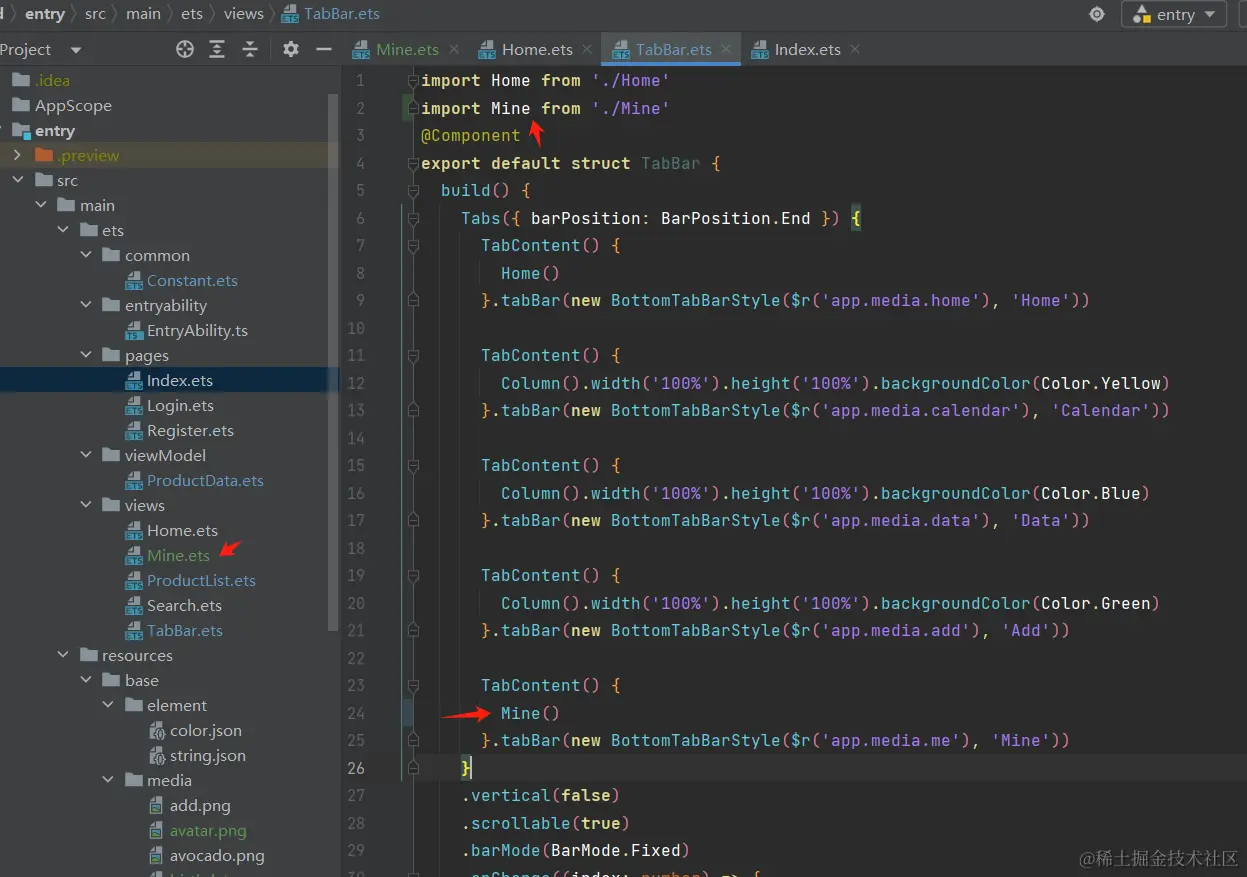Click the Collapse All icon in Project panel
The height and width of the screenshot is (877, 1247).
pyautogui.click(x=250, y=49)
